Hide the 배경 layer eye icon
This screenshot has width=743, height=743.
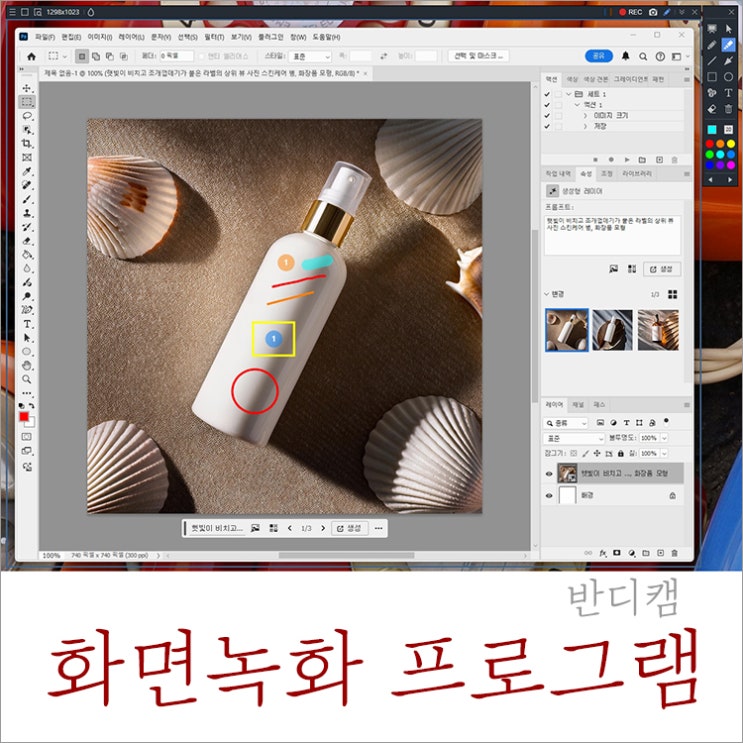[x=549, y=496]
